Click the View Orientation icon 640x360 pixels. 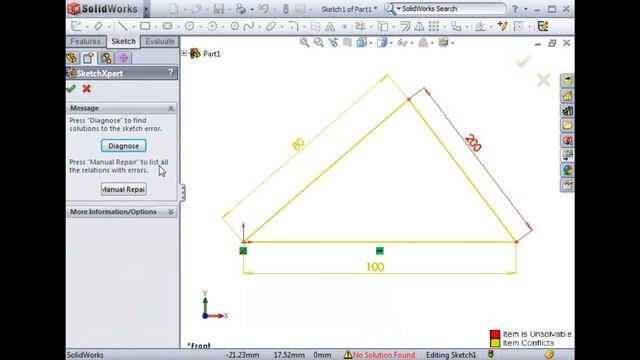click(362, 42)
